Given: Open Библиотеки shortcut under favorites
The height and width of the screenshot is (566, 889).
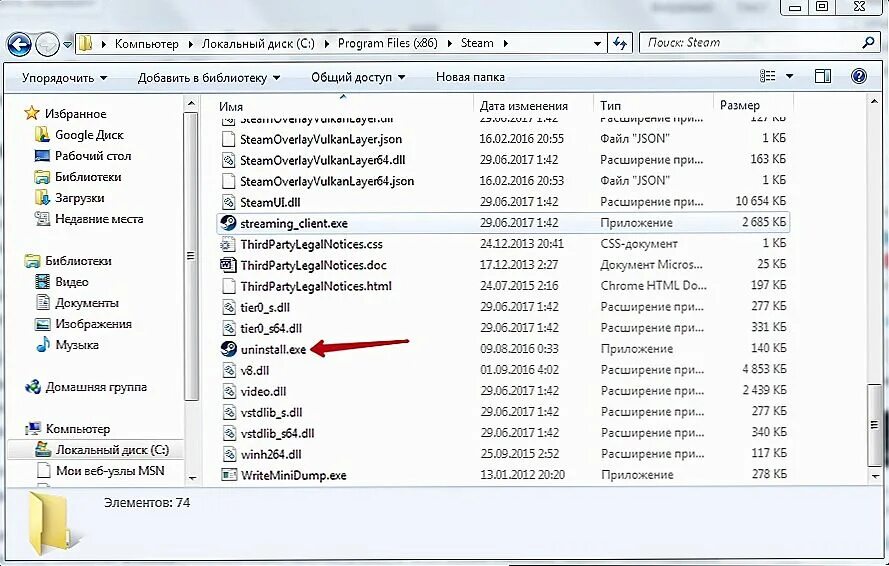Looking at the screenshot, I should [88, 177].
